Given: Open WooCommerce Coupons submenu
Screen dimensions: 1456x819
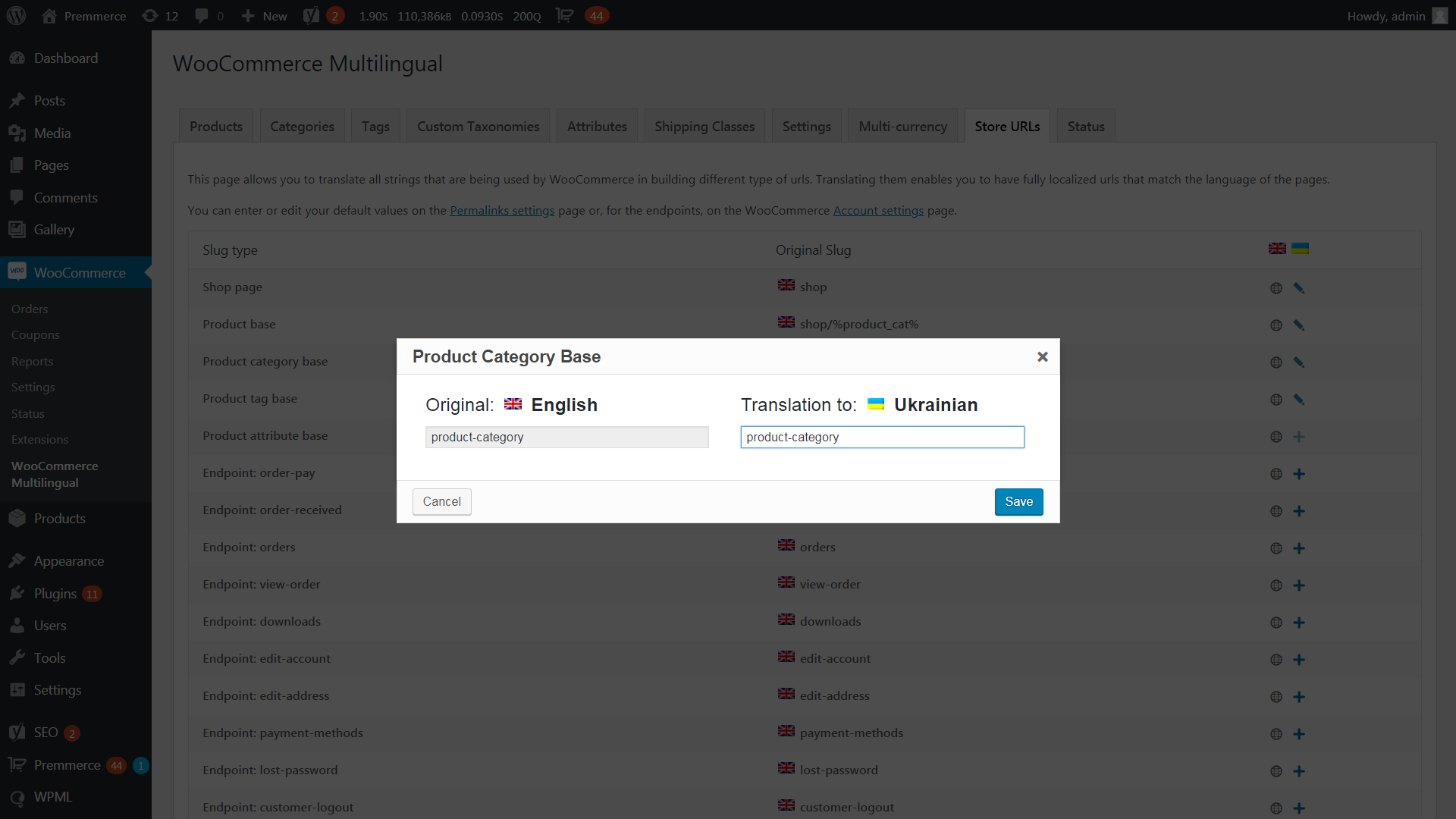Looking at the screenshot, I should point(36,335).
